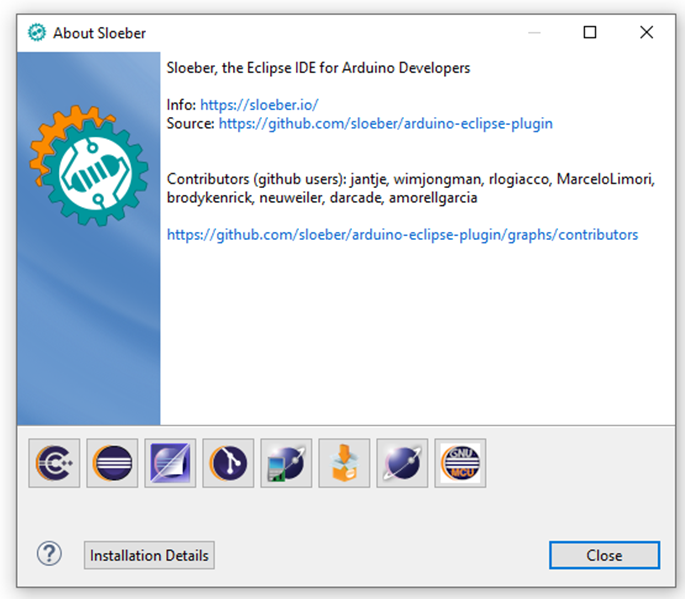
Task: Open Installation Details
Action: 149,555
